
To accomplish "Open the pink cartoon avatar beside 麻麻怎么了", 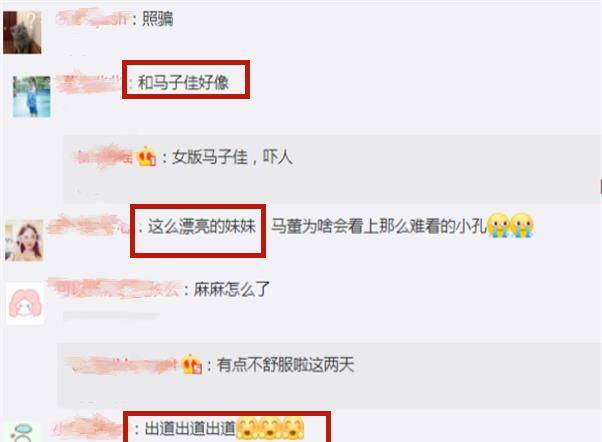I will coord(25,304).
